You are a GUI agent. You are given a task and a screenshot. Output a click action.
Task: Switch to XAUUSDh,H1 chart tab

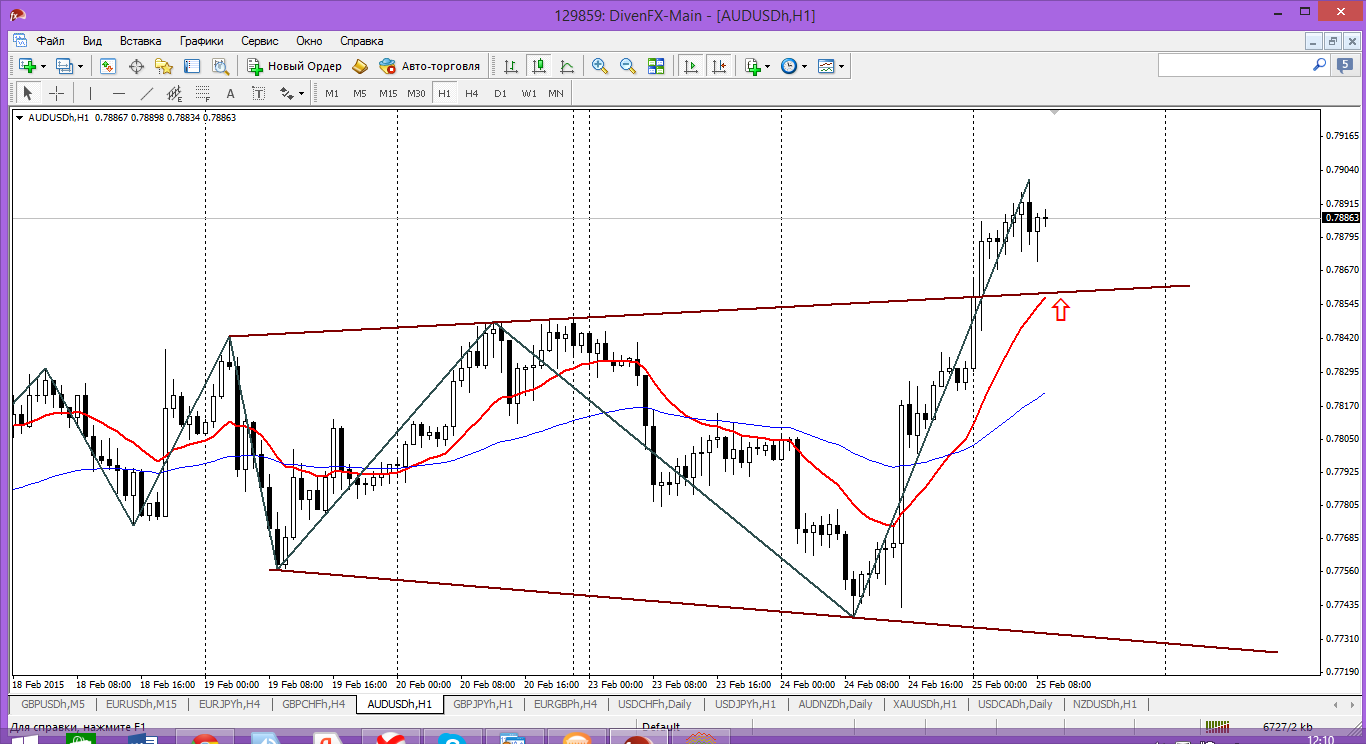point(925,704)
